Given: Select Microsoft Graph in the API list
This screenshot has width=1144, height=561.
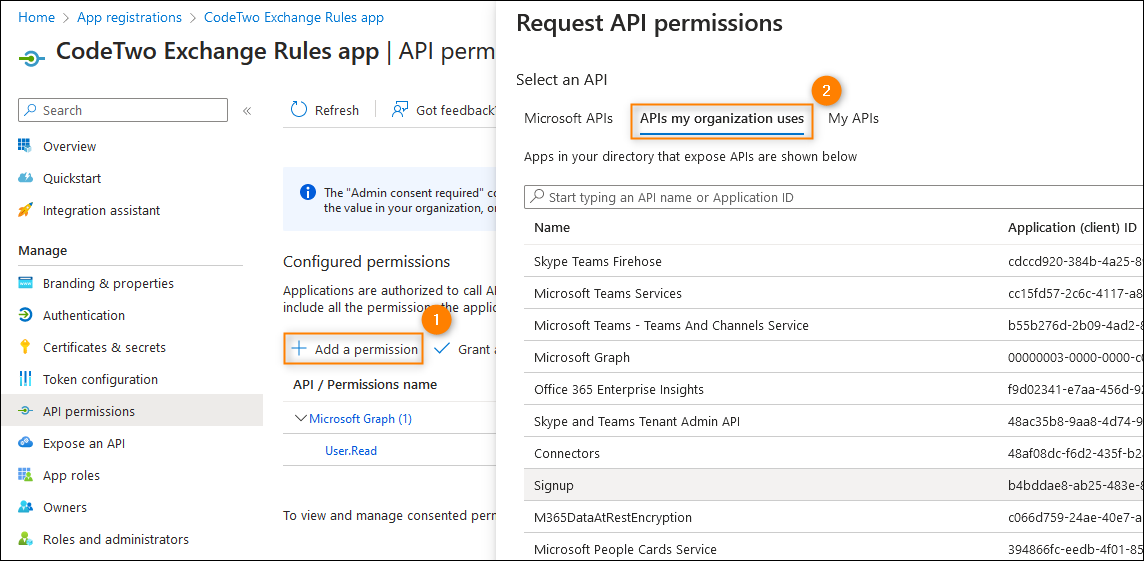Looking at the screenshot, I should 834,357.
